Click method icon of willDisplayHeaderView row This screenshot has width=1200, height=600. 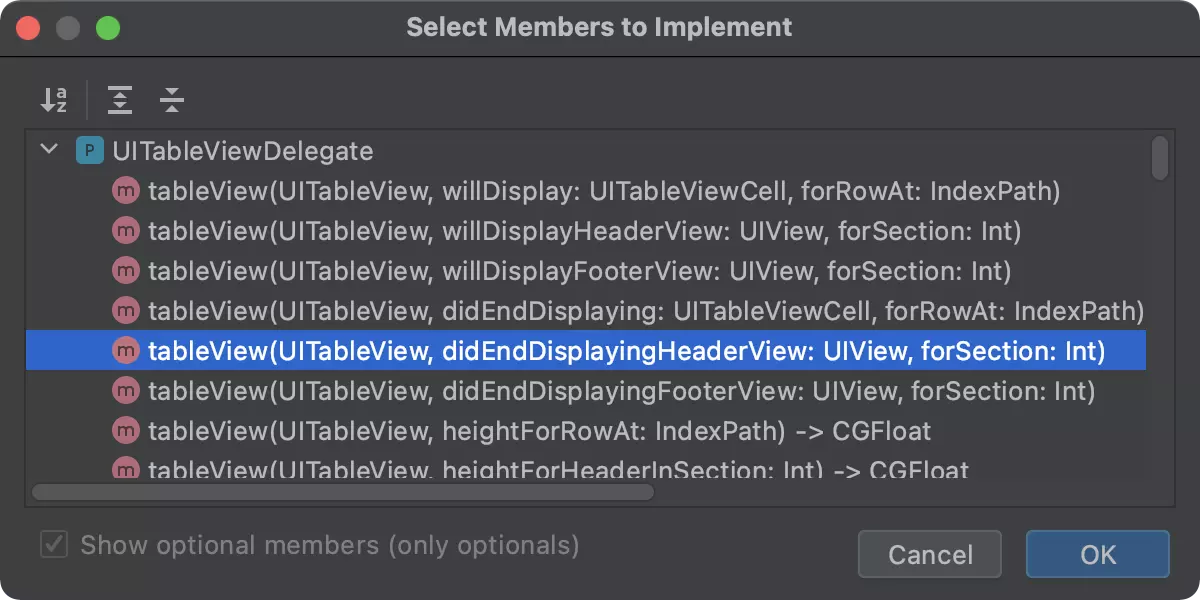(x=126, y=231)
